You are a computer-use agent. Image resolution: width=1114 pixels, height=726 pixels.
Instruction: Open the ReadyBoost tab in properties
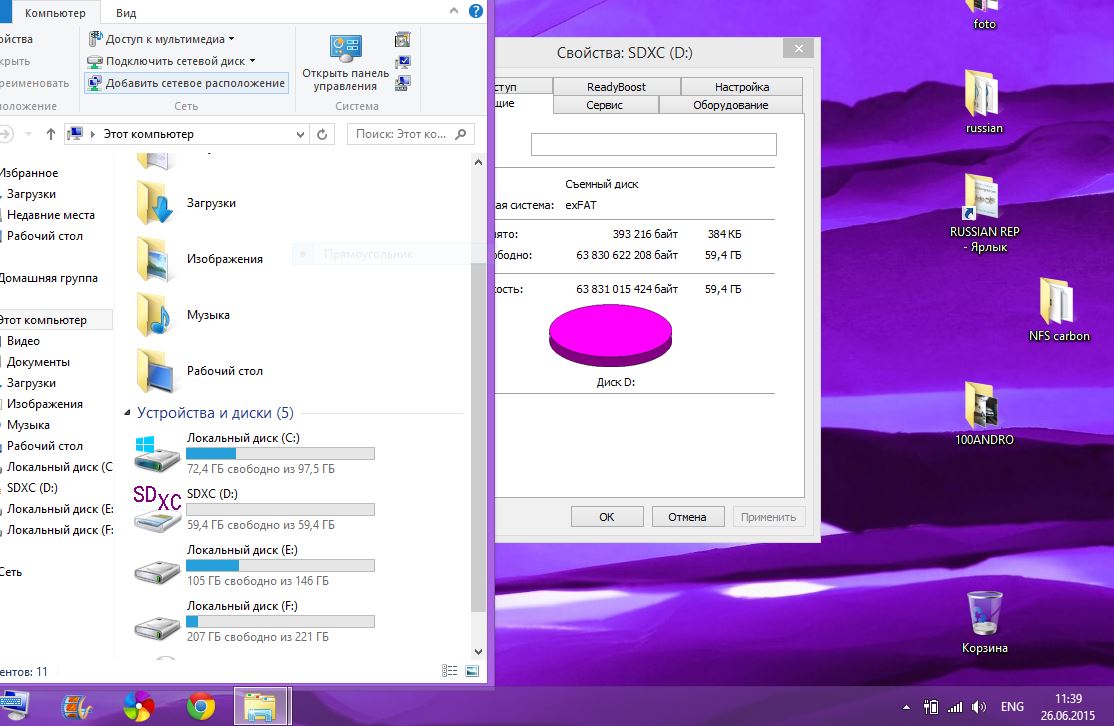pos(616,87)
